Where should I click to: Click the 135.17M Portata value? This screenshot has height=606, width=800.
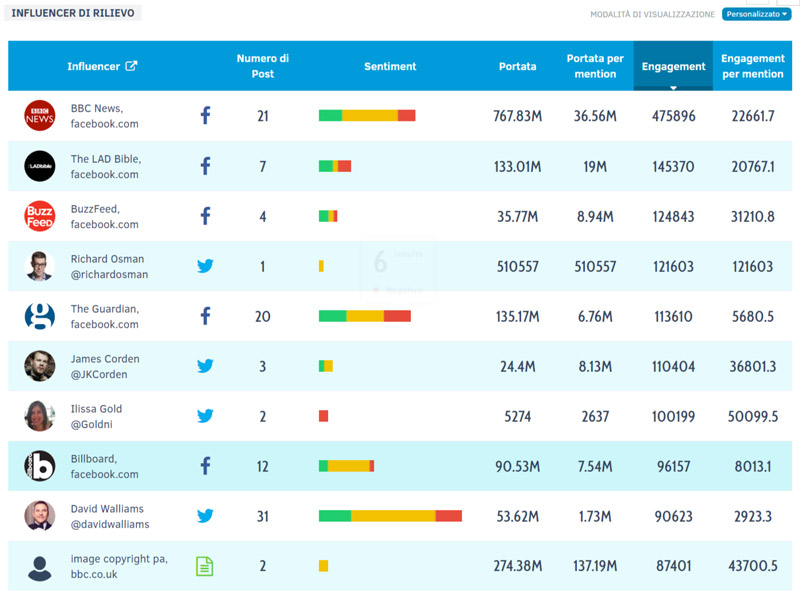point(517,316)
